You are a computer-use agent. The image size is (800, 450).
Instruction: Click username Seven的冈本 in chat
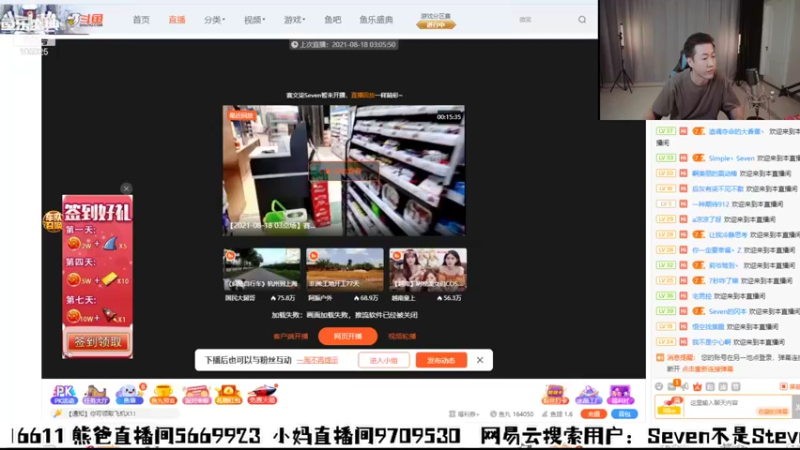click(x=727, y=311)
